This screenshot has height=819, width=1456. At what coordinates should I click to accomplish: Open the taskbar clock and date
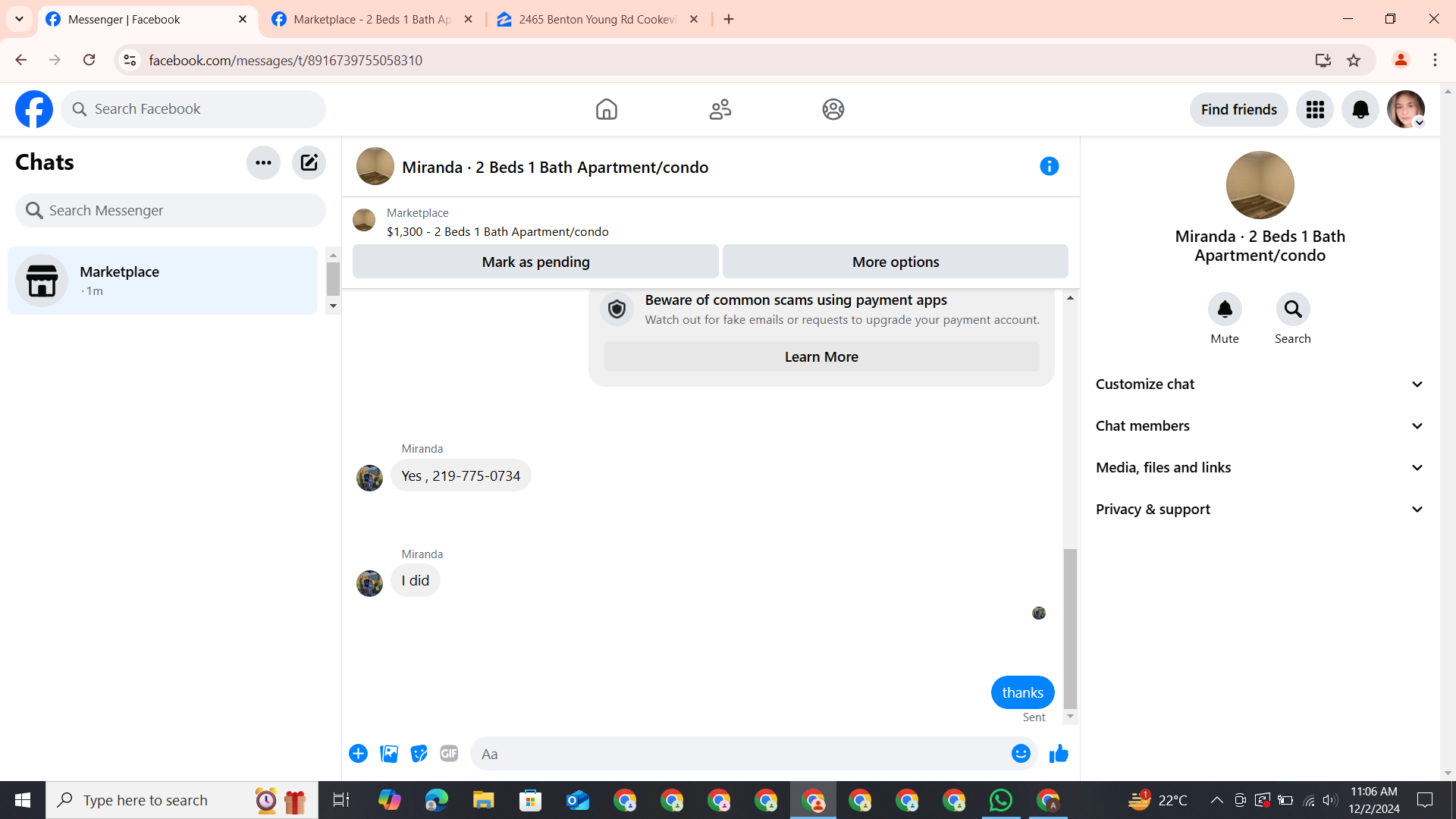click(x=1373, y=800)
